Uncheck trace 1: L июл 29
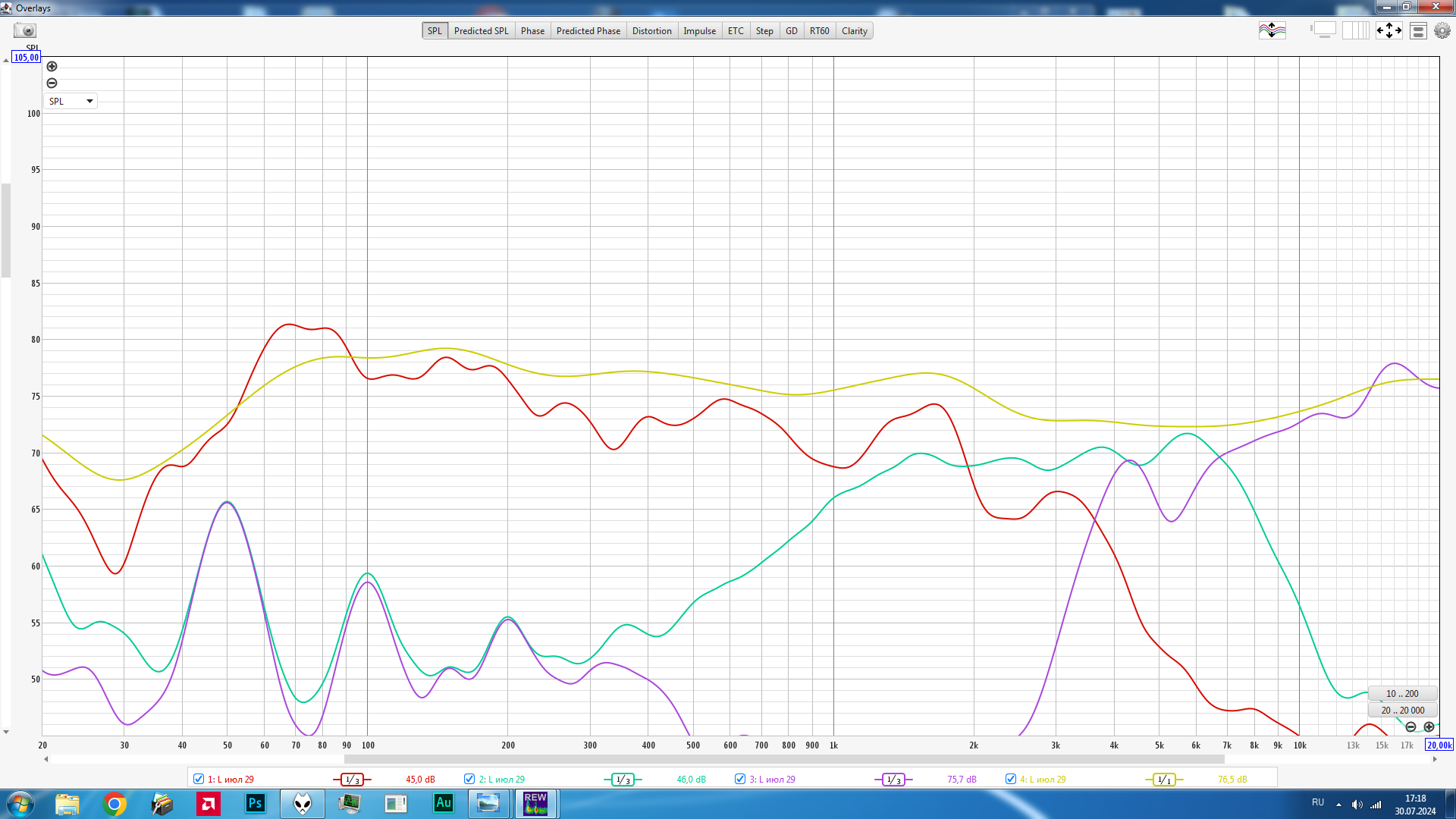1456x819 pixels. [199, 779]
